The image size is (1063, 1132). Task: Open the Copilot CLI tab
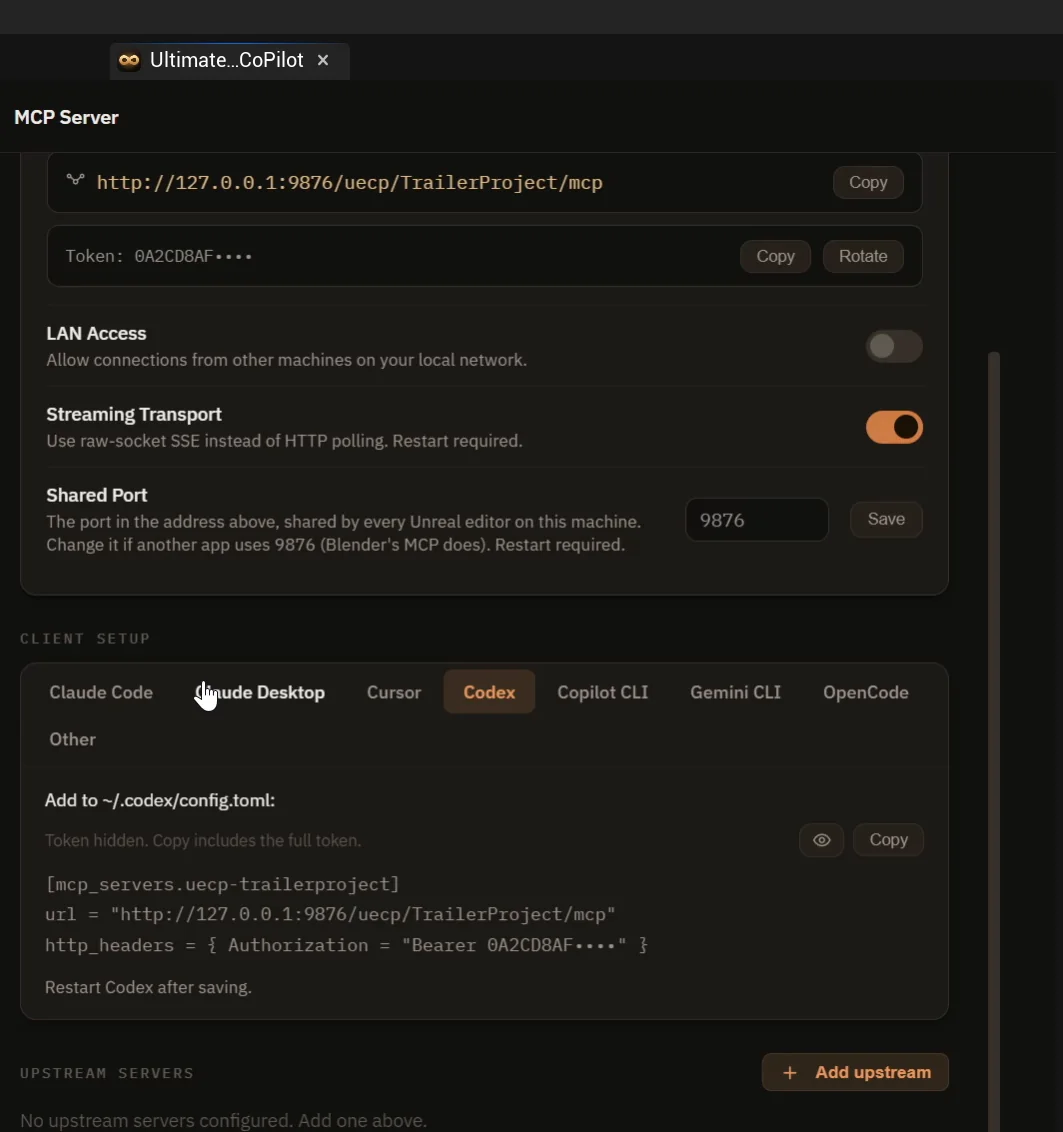tap(602, 692)
